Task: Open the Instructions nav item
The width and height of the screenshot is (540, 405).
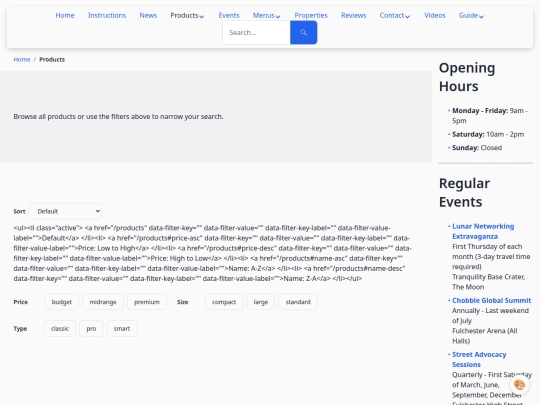Action: click(x=107, y=15)
